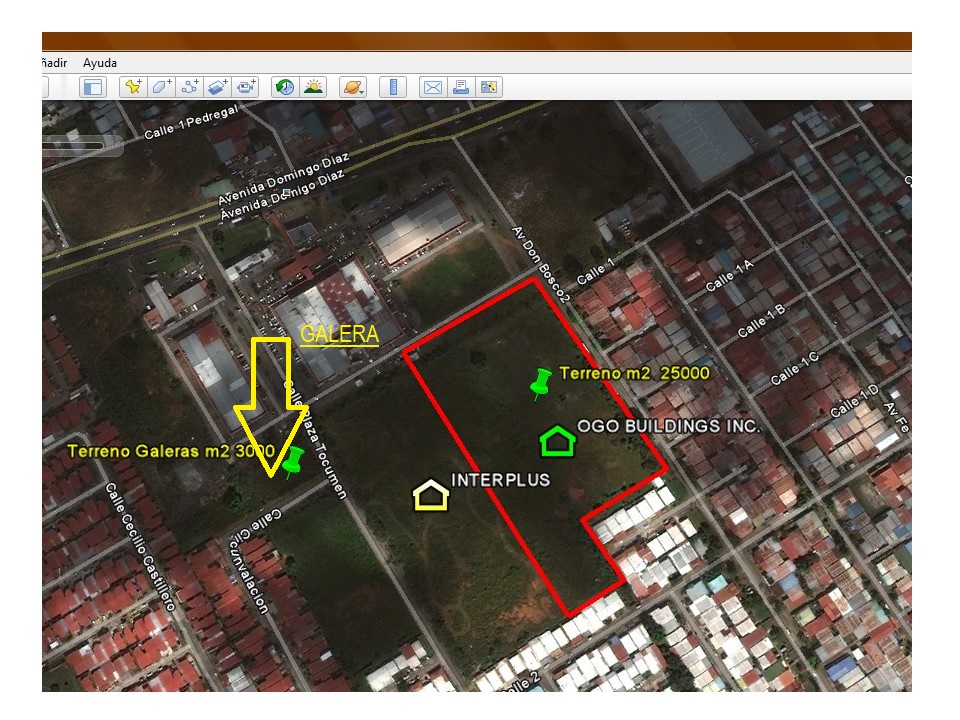The height and width of the screenshot is (720, 960).
Task: Click the Add Image Overlay icon
Action: tap(218, 87)
